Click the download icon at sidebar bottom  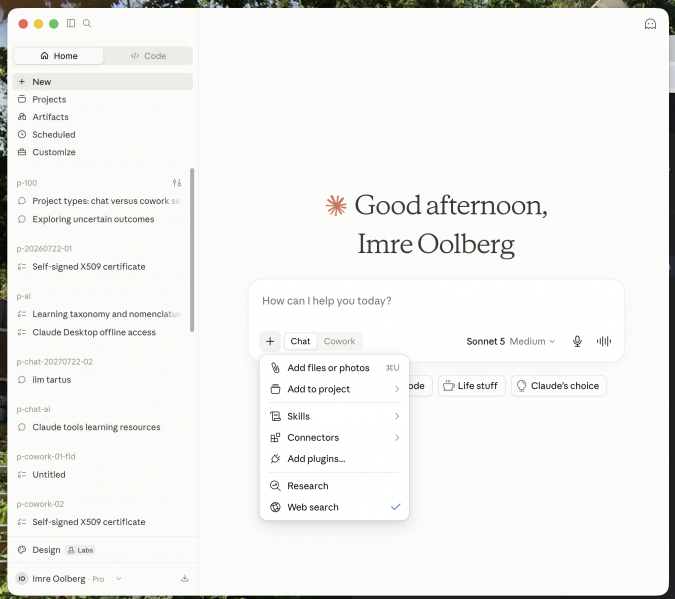point(185,578)
